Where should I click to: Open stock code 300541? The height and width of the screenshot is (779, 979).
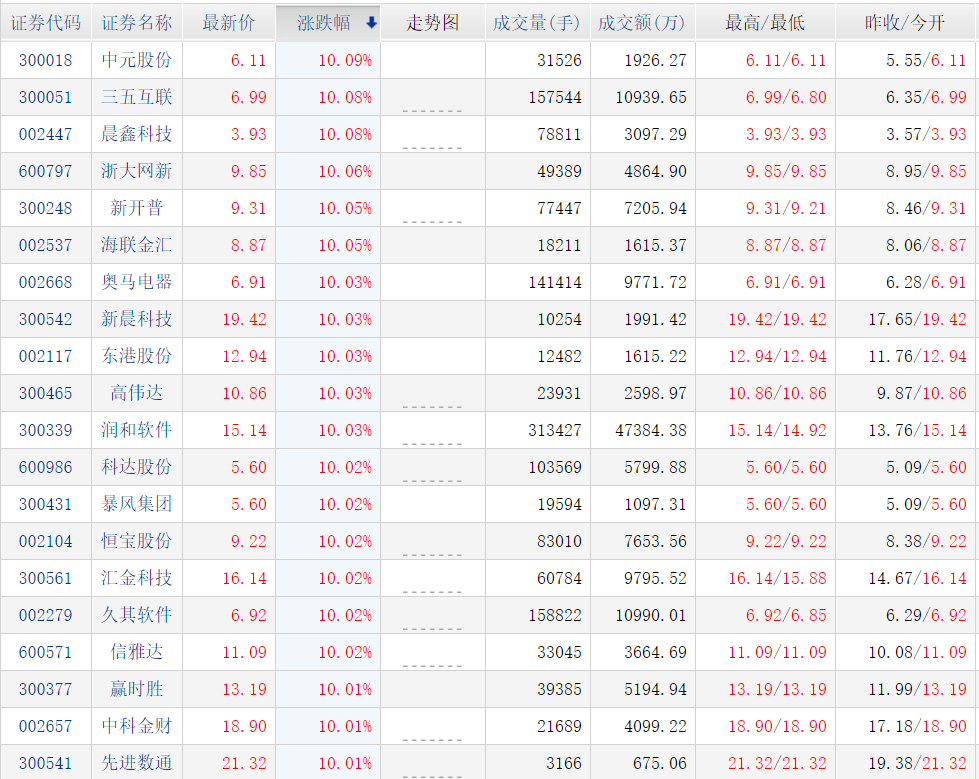(x=46, y=763)
